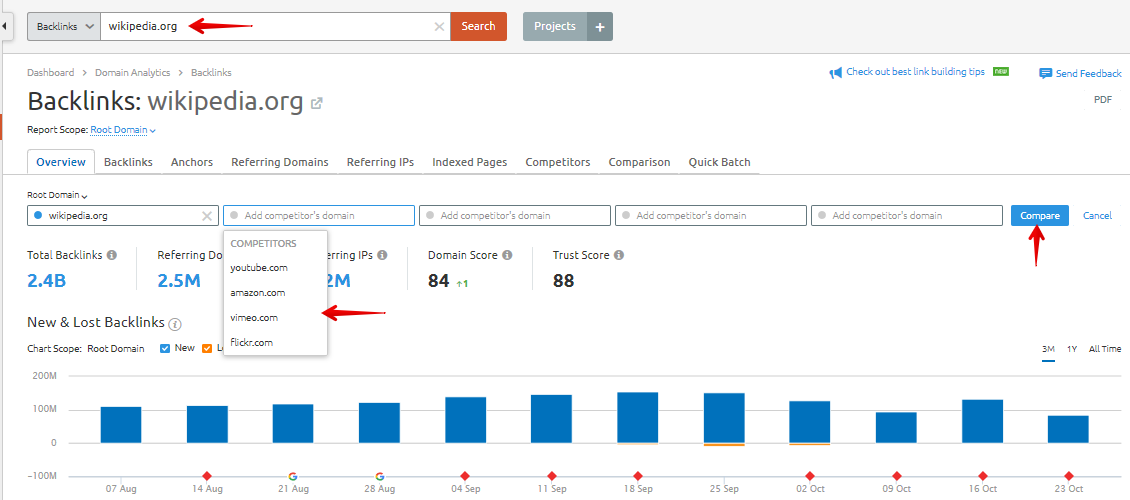Show info icon for Trust Score

point(619,255)
